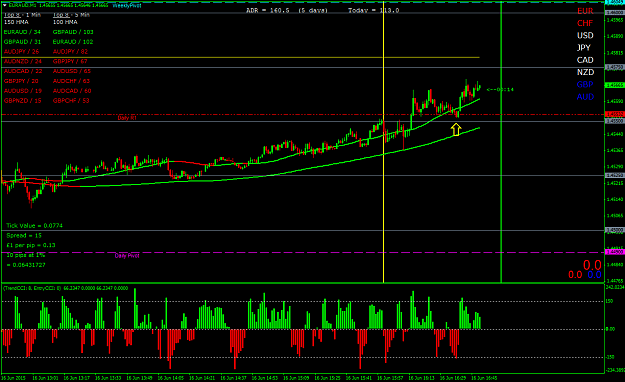625x382 pixels.
Task: Click the AUDUSD / 65 row
Action: [72, 71]
